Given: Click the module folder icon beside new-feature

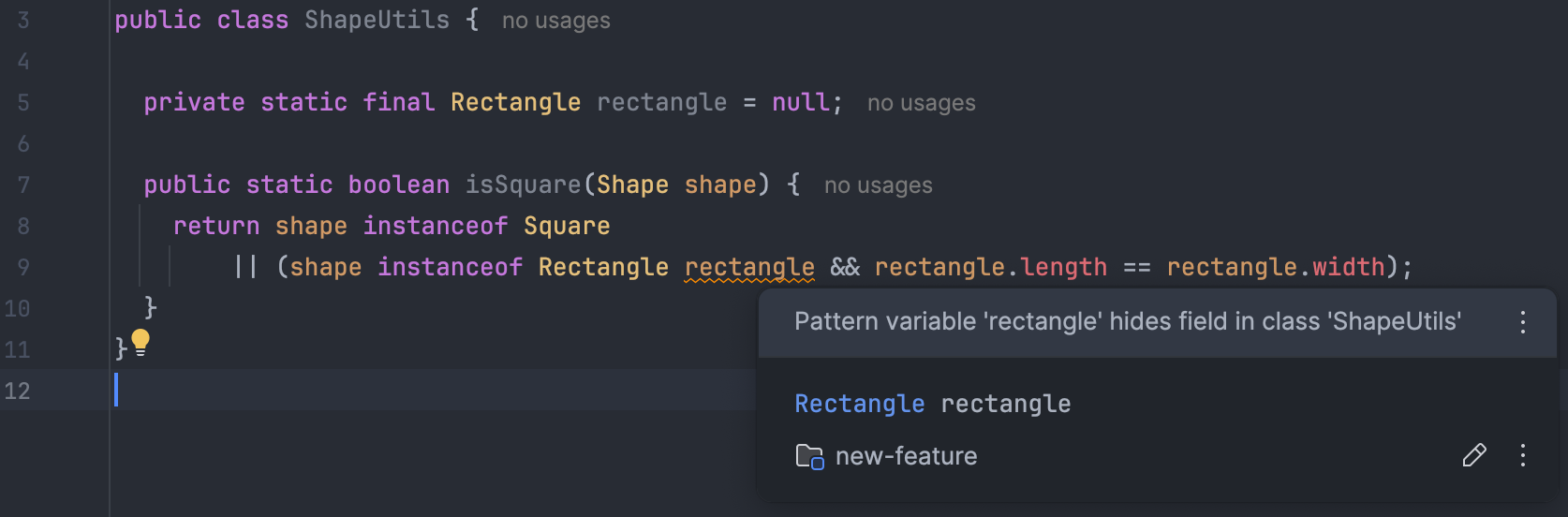Looking at the screenshot, I should point(809,456).
